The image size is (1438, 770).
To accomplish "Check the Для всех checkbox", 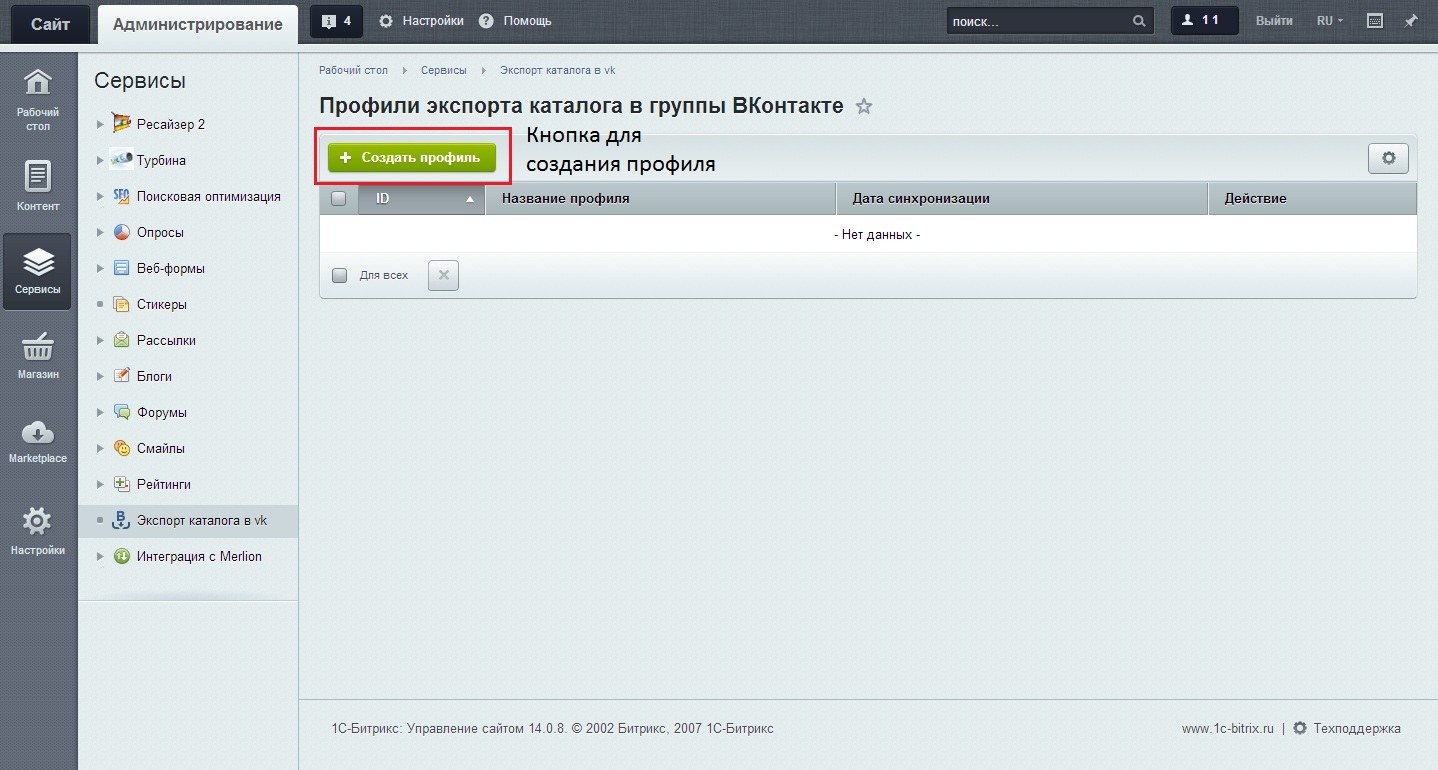I will [339, 275].
